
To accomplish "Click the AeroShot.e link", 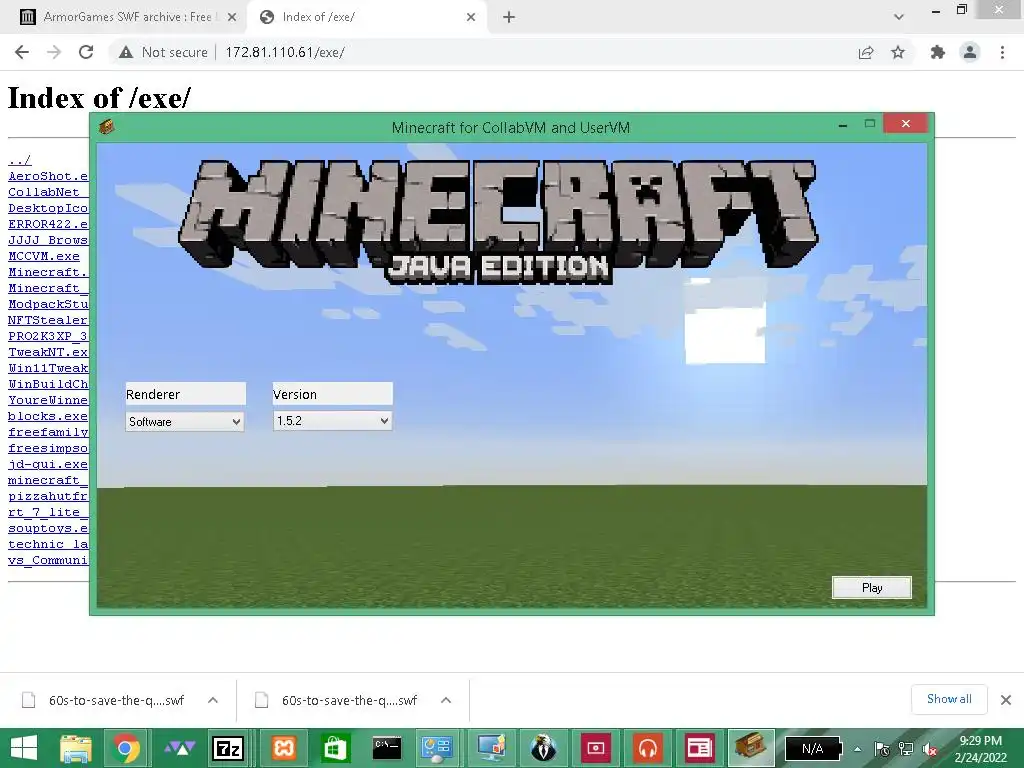I will pyautogui.click(x=48, y=176).
